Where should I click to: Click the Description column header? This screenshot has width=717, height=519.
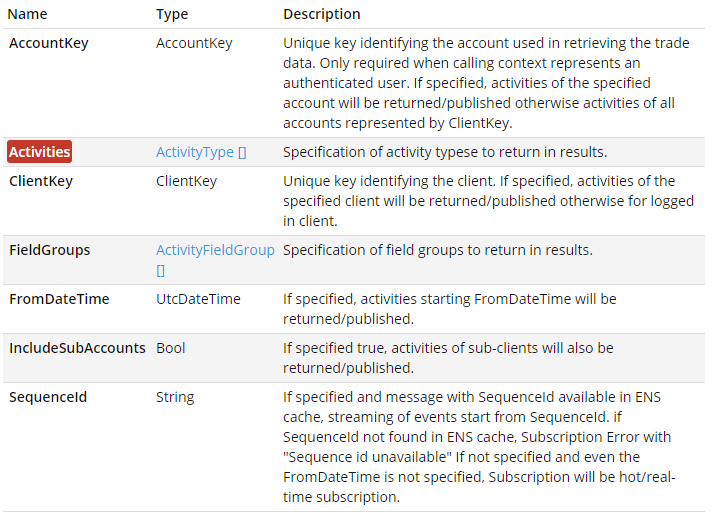coord(322,15)
